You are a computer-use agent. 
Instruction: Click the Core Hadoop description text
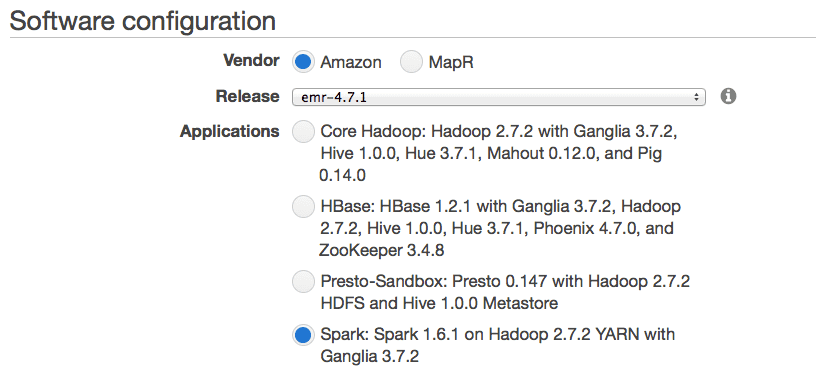(x=499, y=153)
